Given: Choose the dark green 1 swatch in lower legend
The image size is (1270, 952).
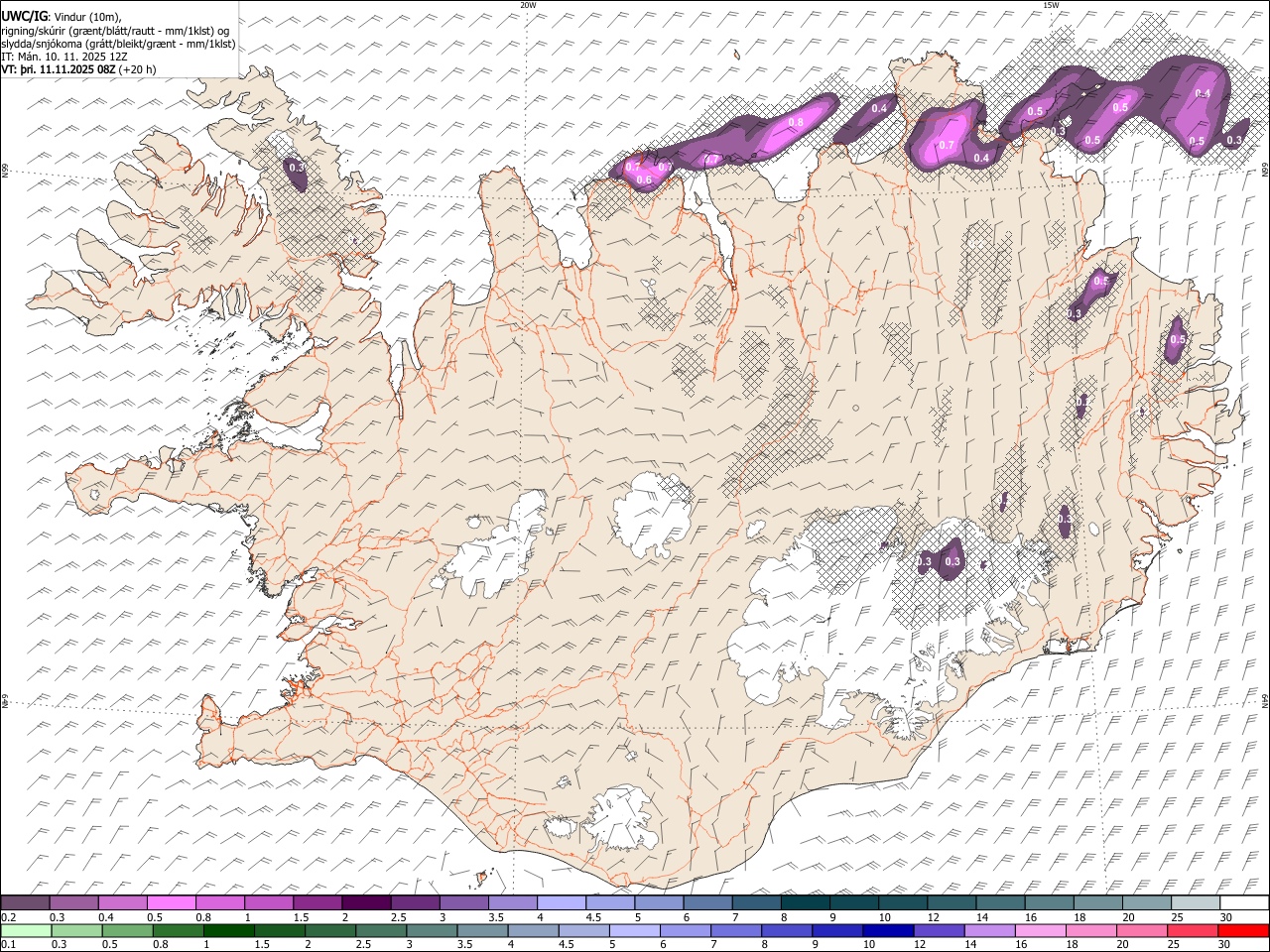Looking at the screenshot, I should (228, 930).
